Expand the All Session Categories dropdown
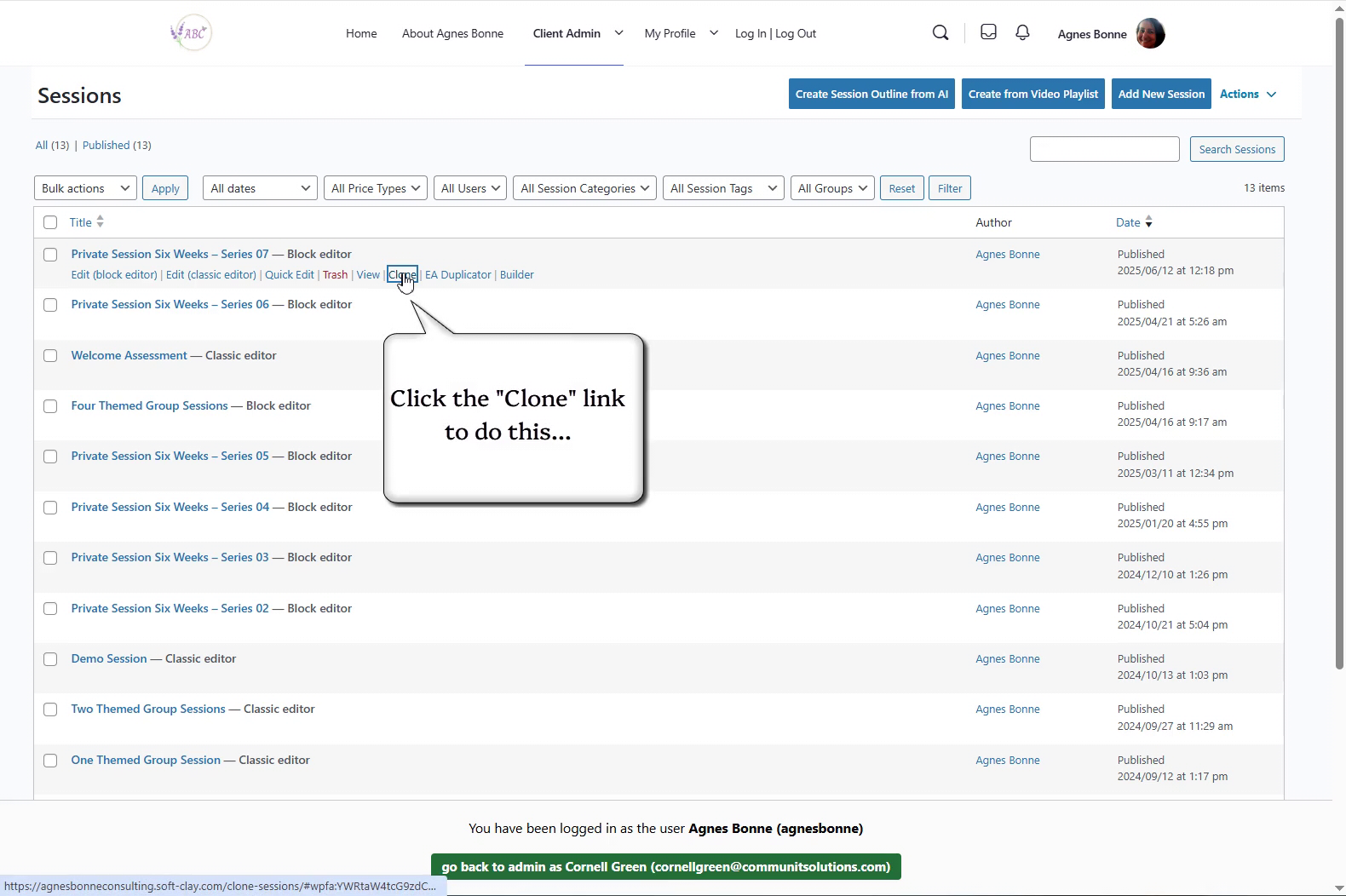Viewport: 1346px width, 896px height. 584,188
